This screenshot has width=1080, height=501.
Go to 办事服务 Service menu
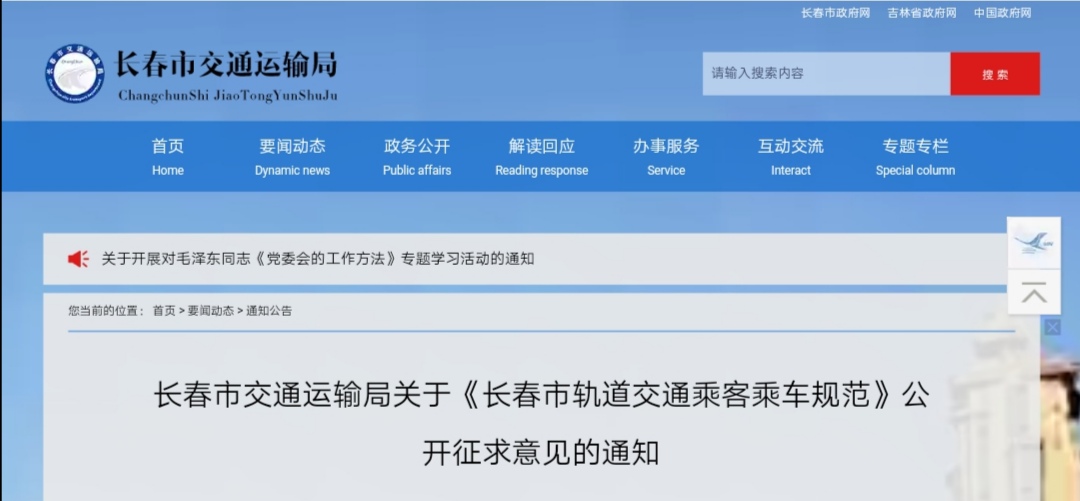pyautogui.click(x=666, y=156)
